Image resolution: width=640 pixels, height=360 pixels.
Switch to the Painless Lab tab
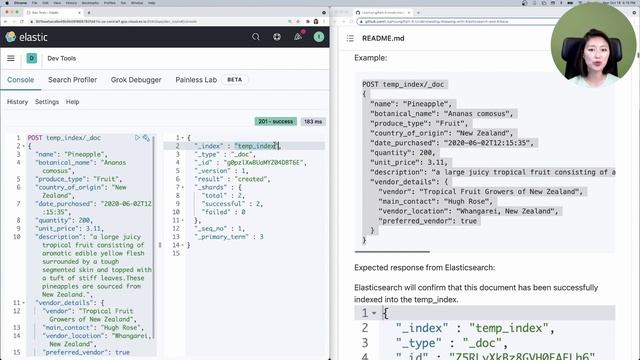click(x=196, y=80)
